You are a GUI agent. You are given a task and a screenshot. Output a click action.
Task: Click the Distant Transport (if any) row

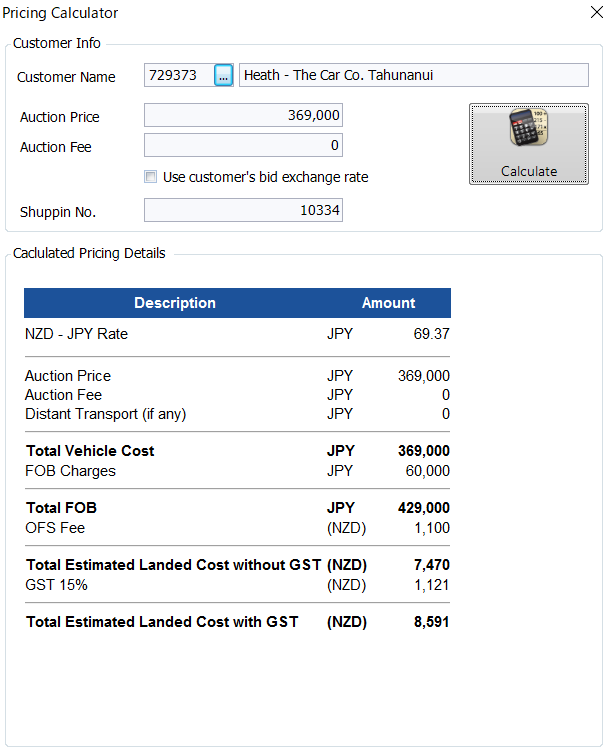pos(237,414)
